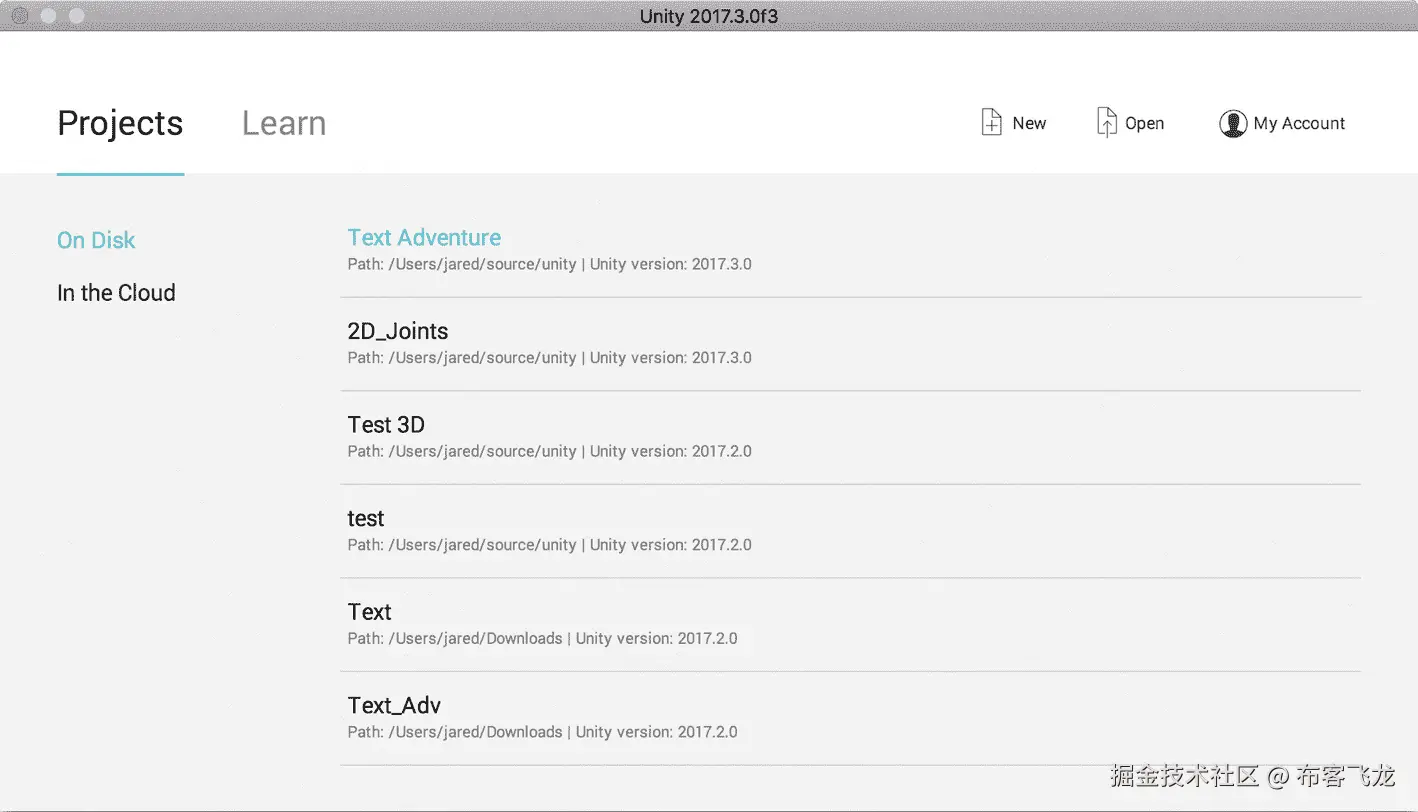Click the My Account avatar icon
This screenshot has height=812, width=1418.
1232,124
